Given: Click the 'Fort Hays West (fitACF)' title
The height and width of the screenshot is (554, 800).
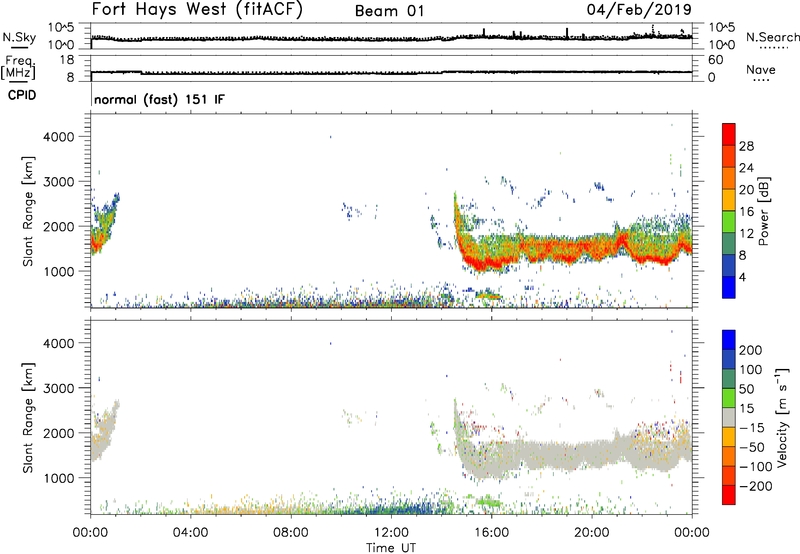Looking at the screenshot, I should pos(197,10).
